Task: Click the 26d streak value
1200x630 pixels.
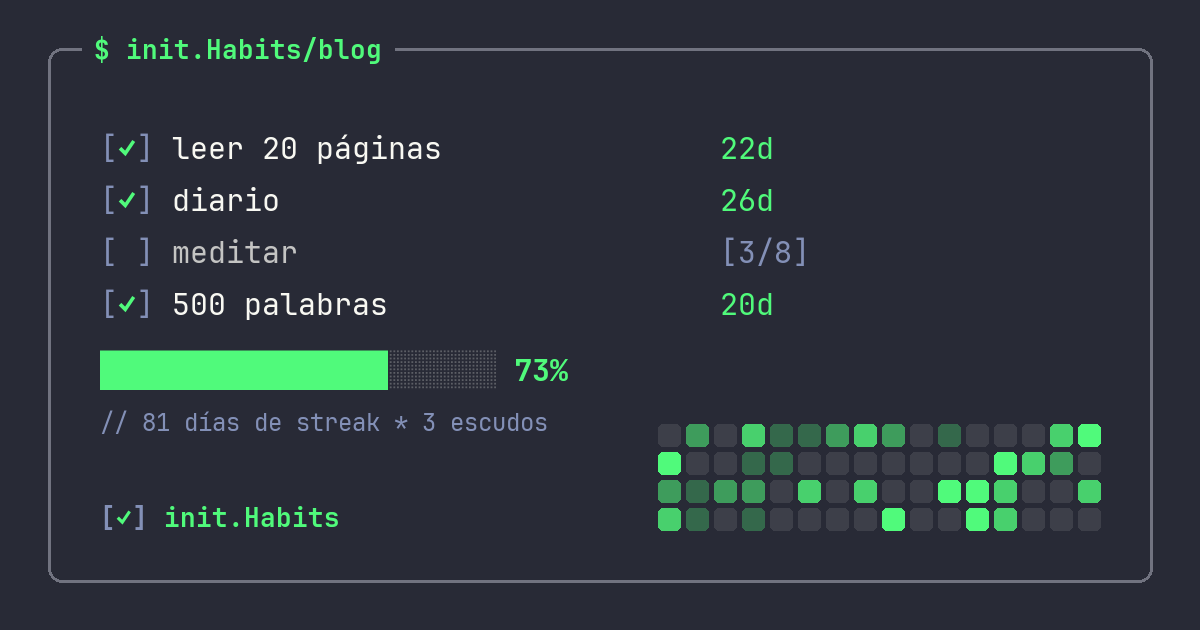Action: point(747,201)
